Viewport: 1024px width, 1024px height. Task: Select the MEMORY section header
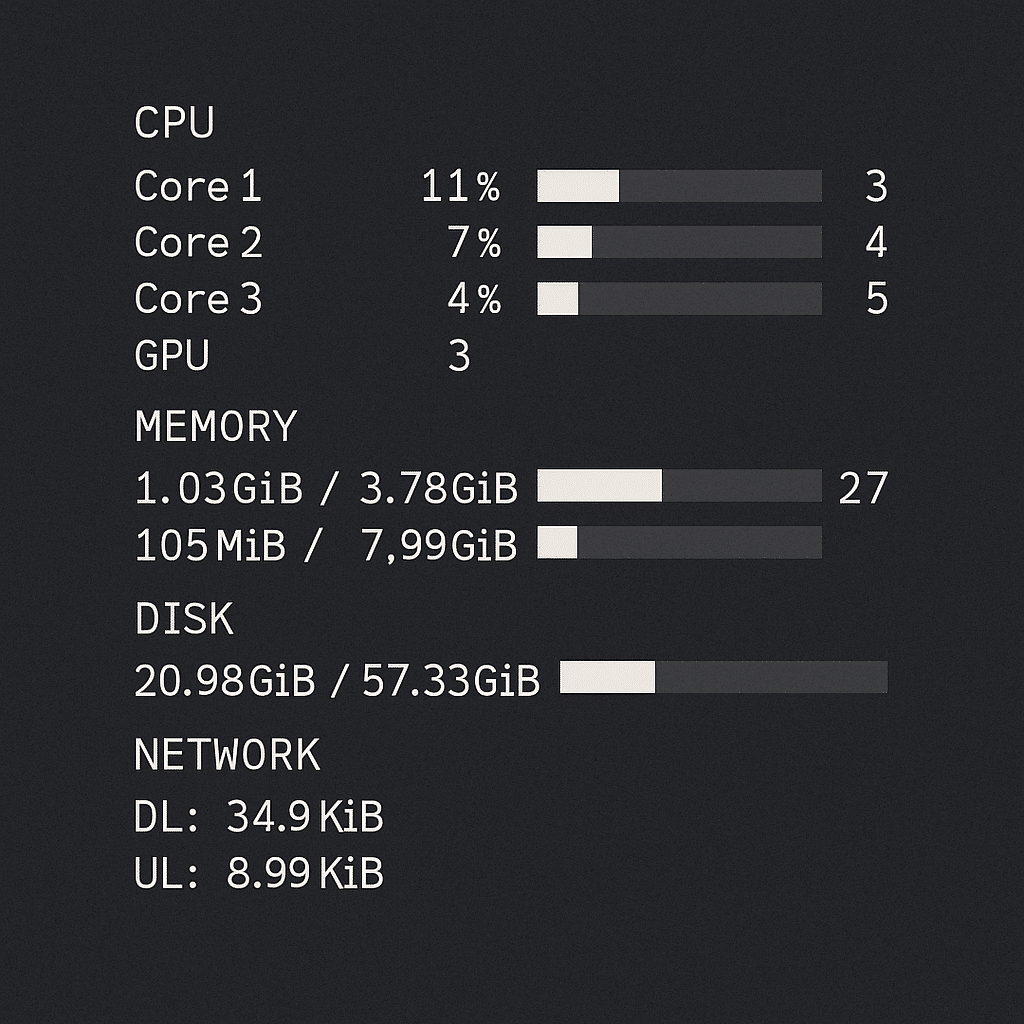coord(215,426)
